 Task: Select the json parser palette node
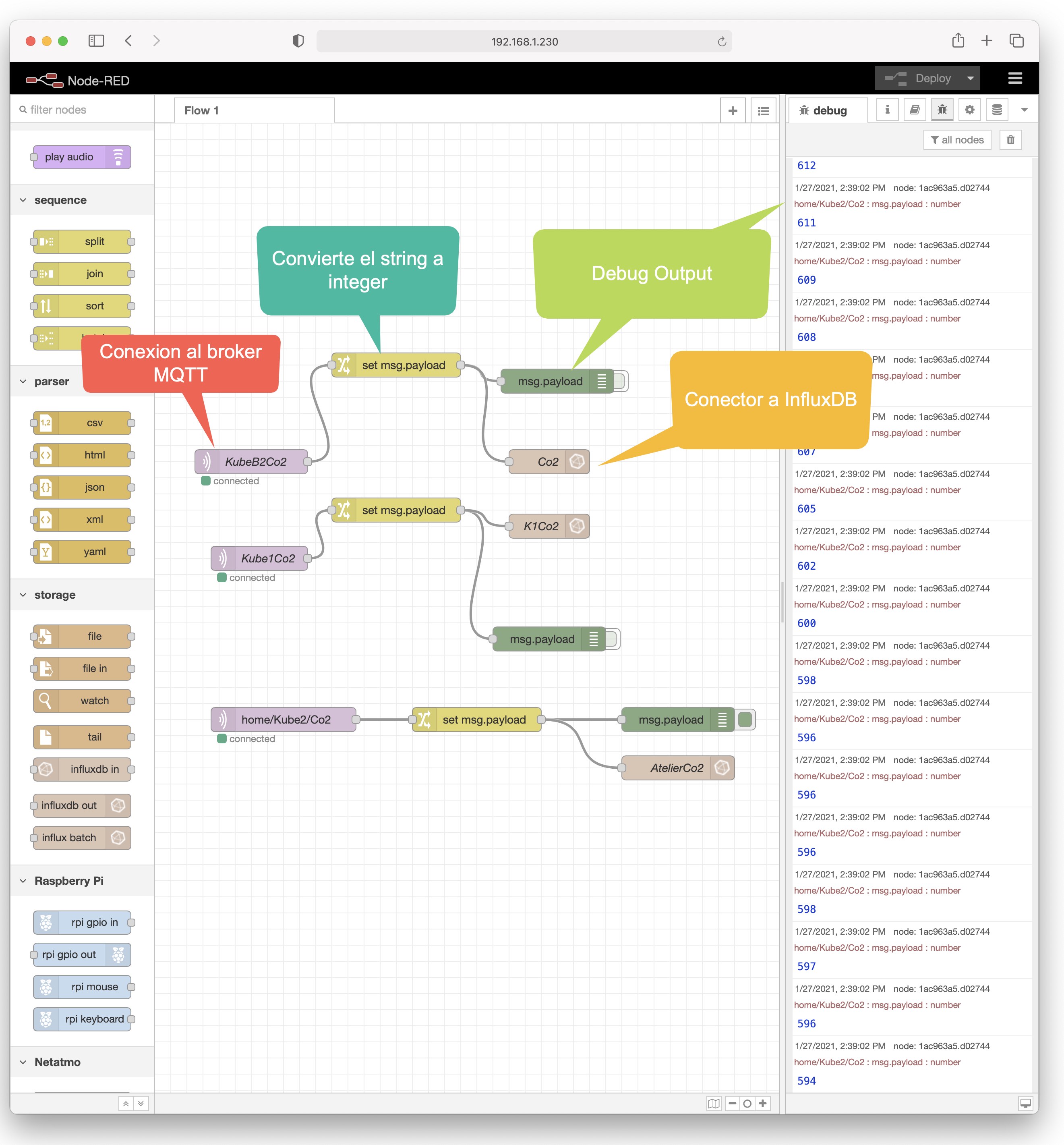tap(82, 488)
